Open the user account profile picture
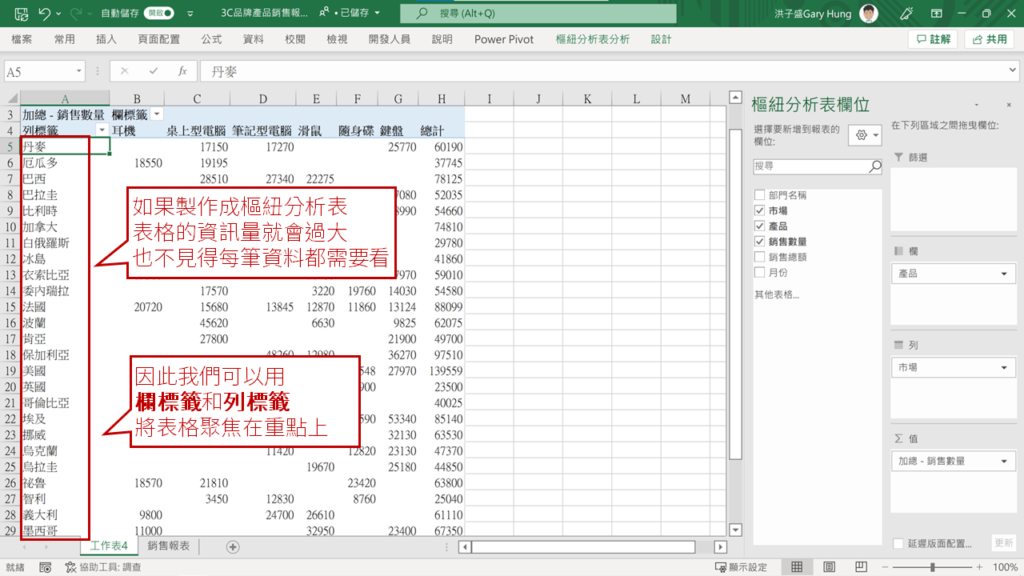 pyautogui.click(x=869, y=13)
